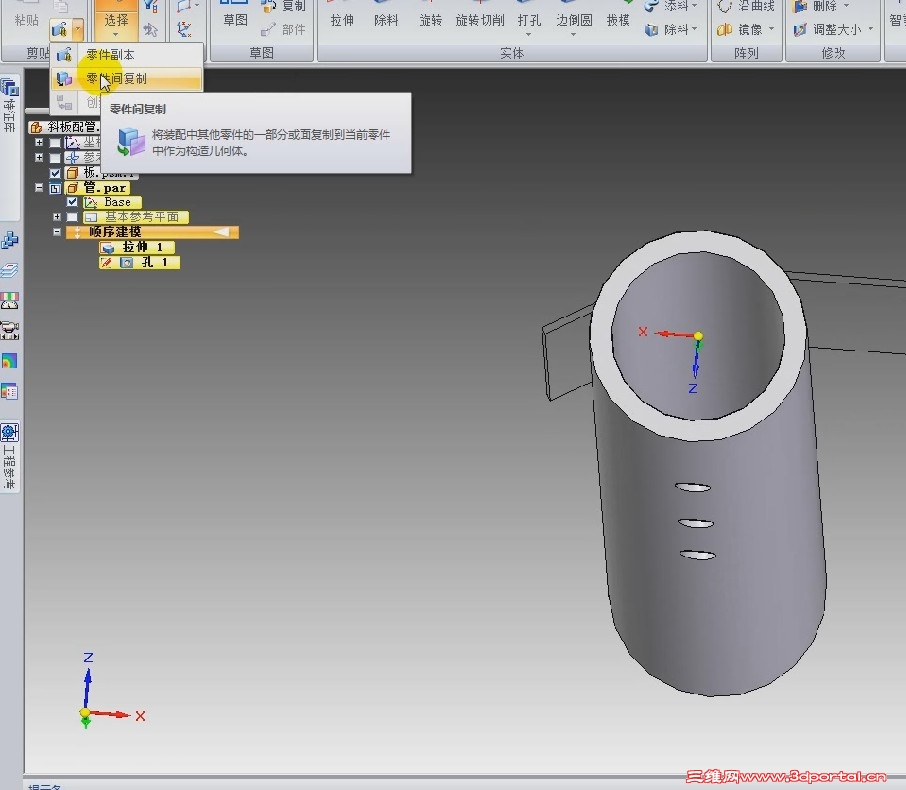906x790 pixels.
Task: Open the 镜像 mirror dropdown arrow
Action: (x=771, y=29)
